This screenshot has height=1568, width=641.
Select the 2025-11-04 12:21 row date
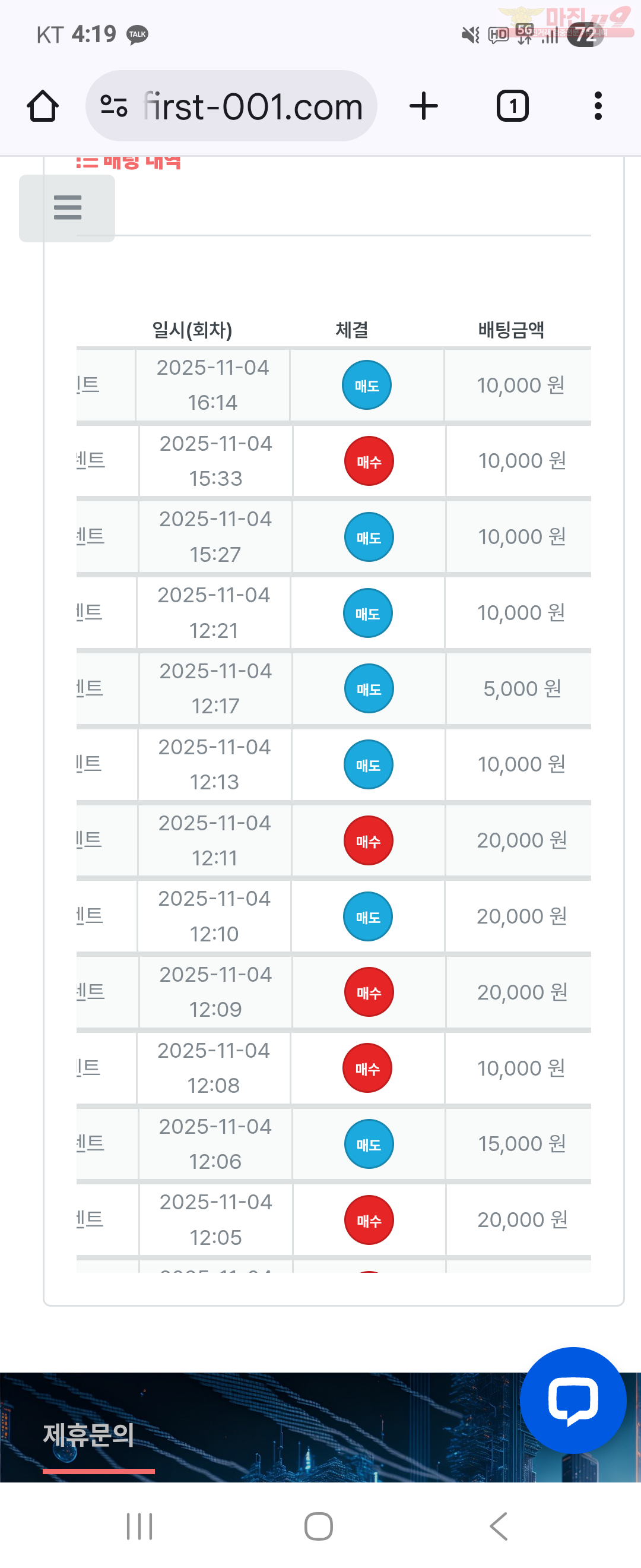point(214,613)
